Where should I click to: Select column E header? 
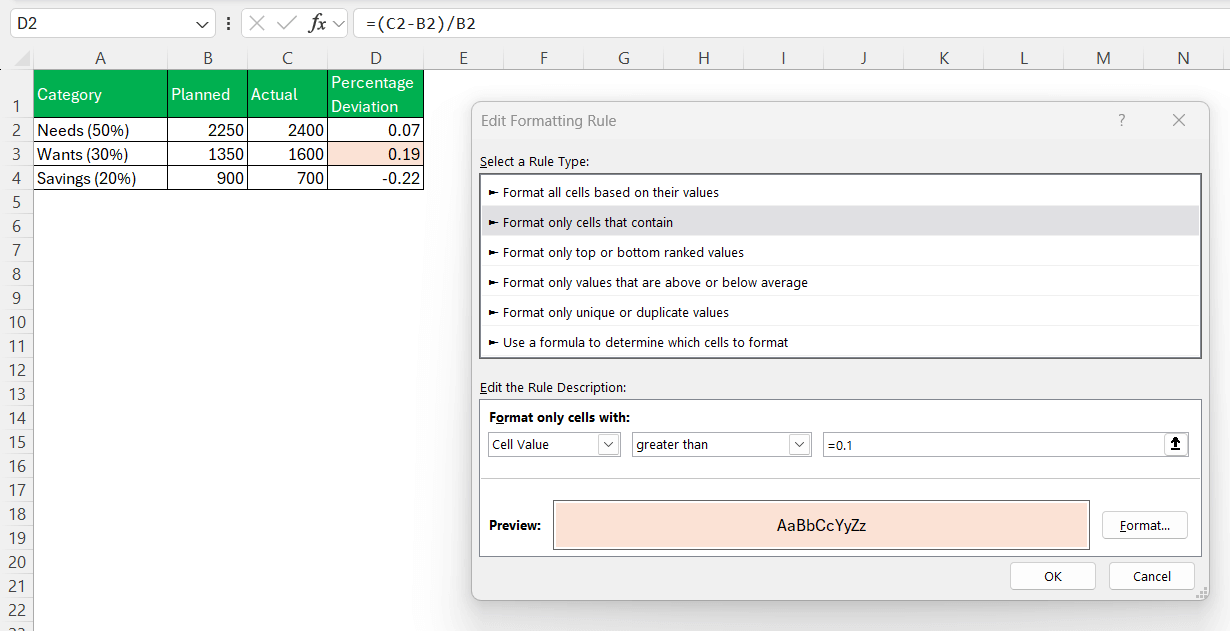[x=463, y=58]
